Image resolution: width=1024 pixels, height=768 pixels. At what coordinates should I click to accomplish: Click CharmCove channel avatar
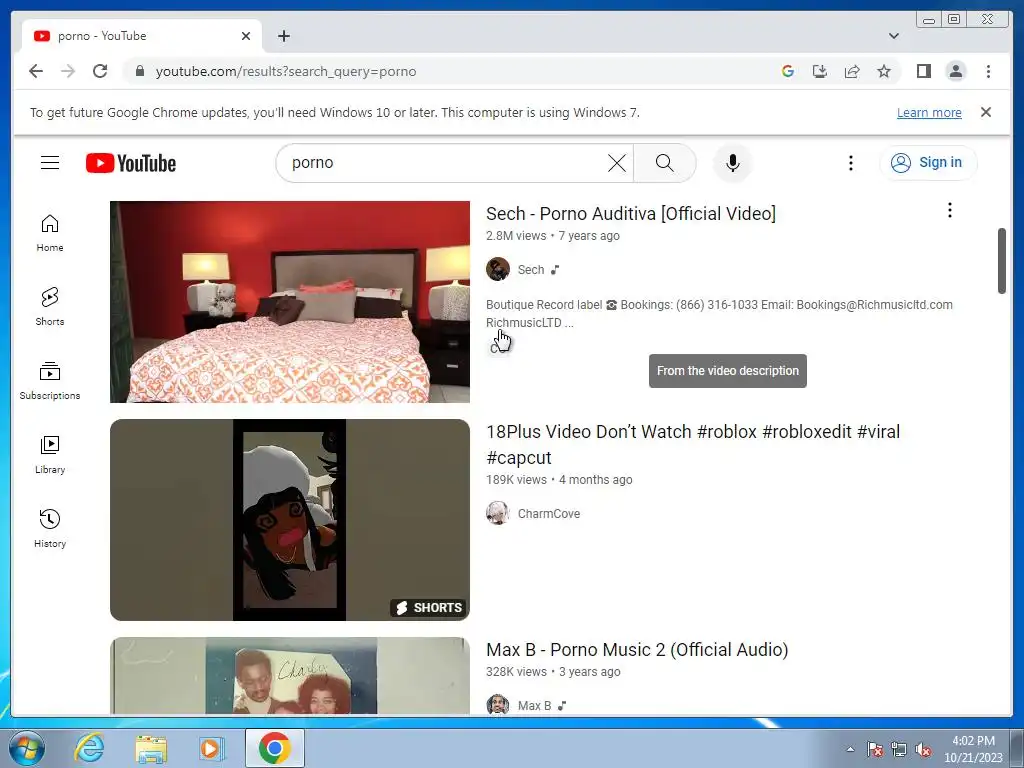coord(498,513)
